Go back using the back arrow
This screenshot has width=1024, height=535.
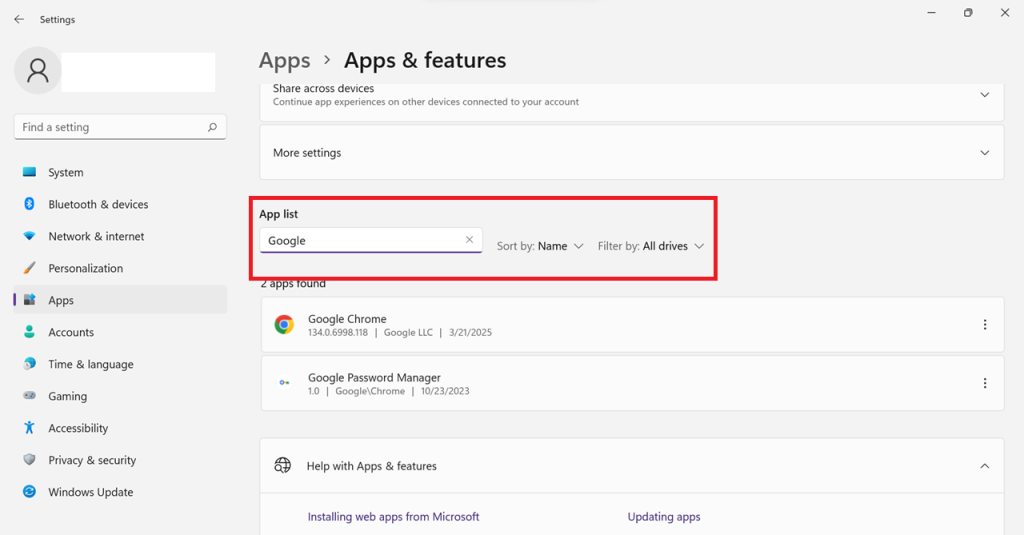tap(19, 20)
